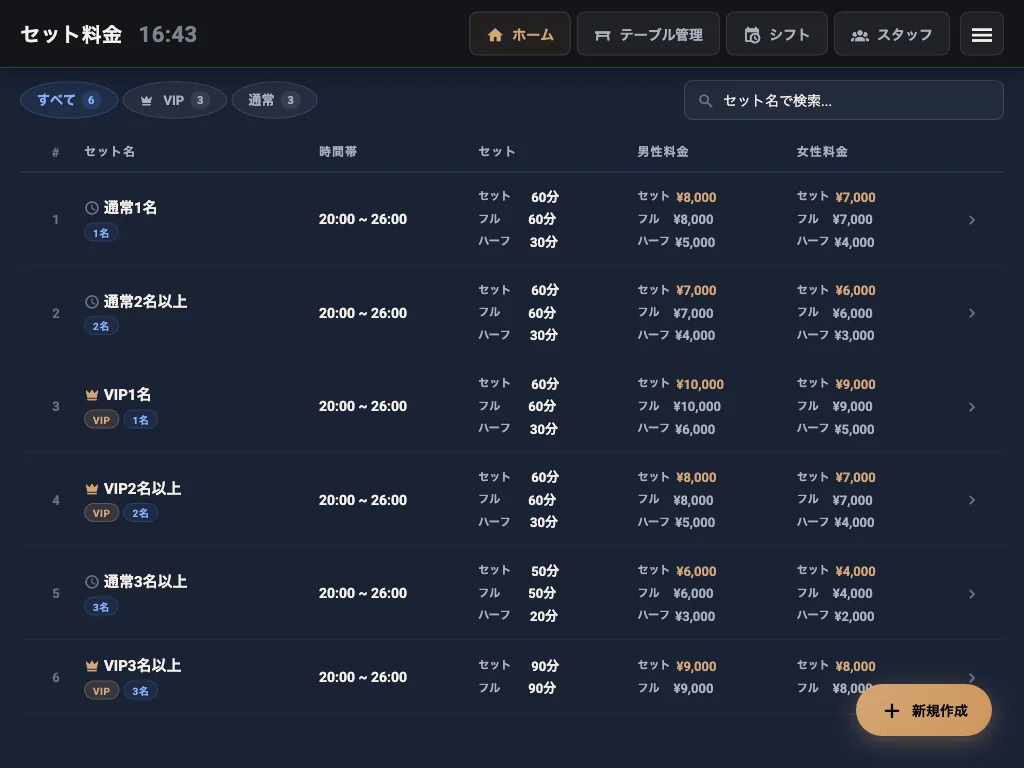This screenshot has width=1024, height=768.
Task: Click the VIP badge under VIP1名
Action: pyautogui.click(x=101, y=420)
